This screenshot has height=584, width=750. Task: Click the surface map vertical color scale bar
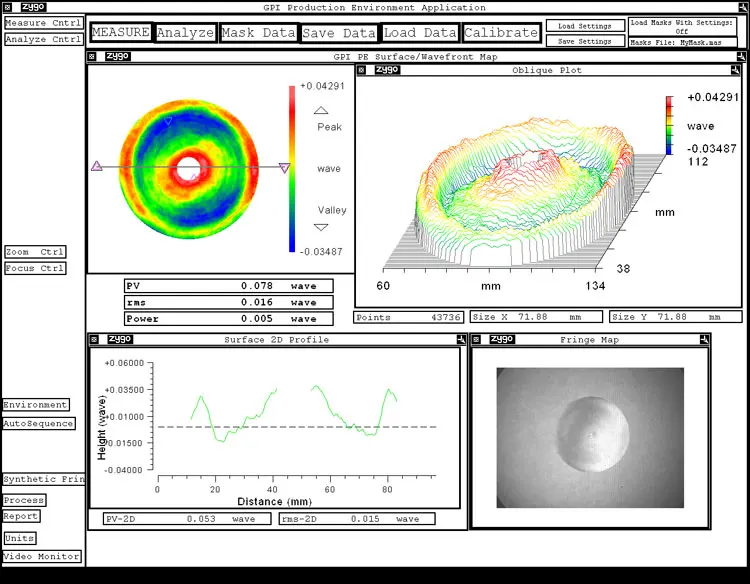coord(292,167)
